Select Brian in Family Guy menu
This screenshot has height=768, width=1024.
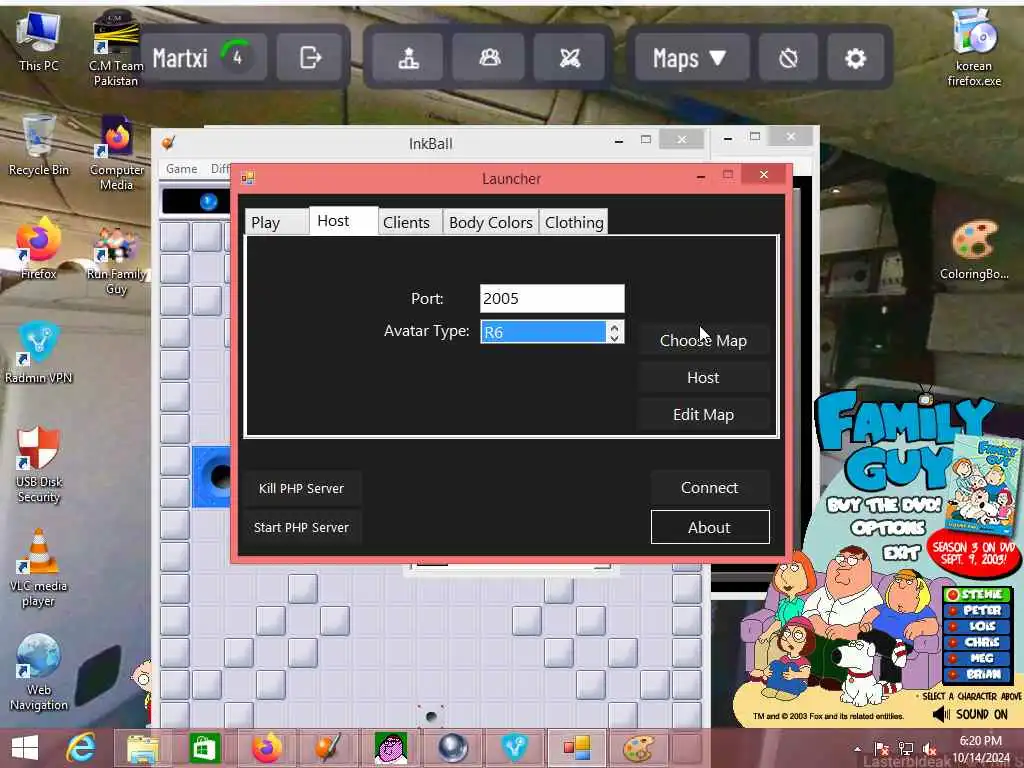click(977, 674)
